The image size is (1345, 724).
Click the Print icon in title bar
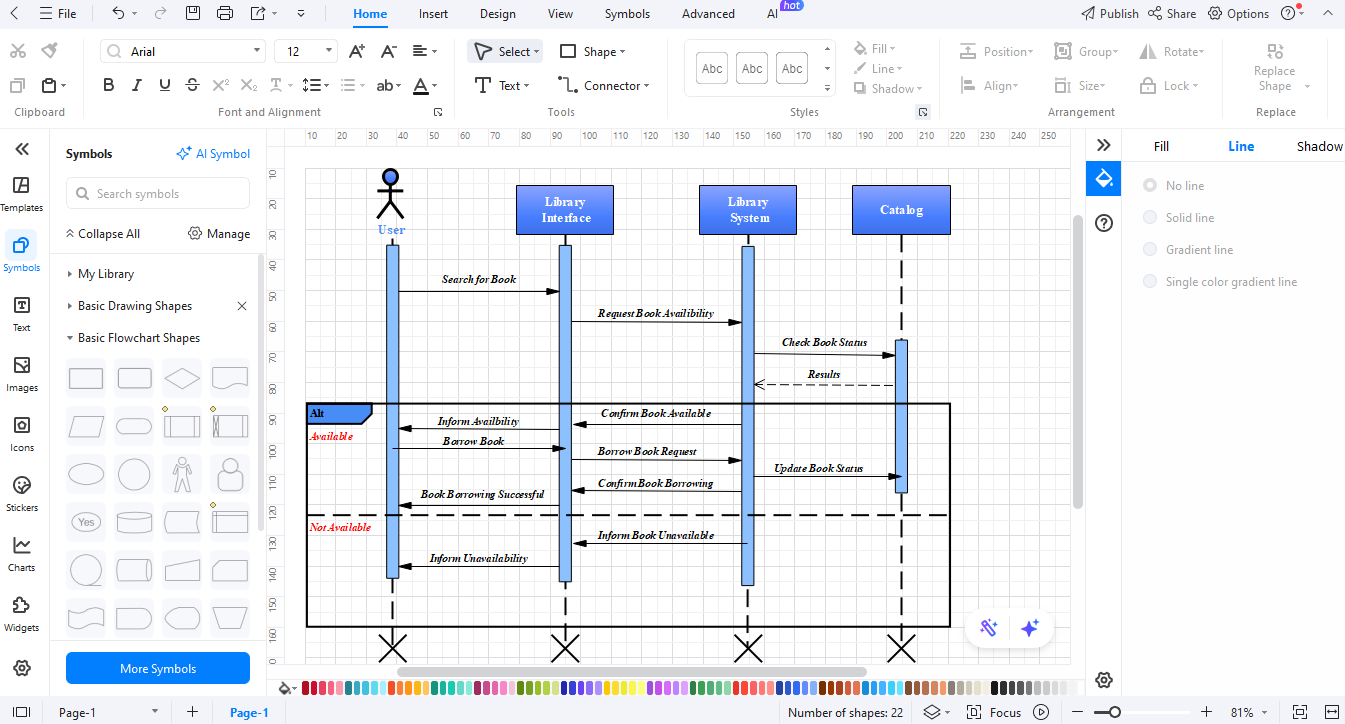pyautogui.click(x=225, y=14)
